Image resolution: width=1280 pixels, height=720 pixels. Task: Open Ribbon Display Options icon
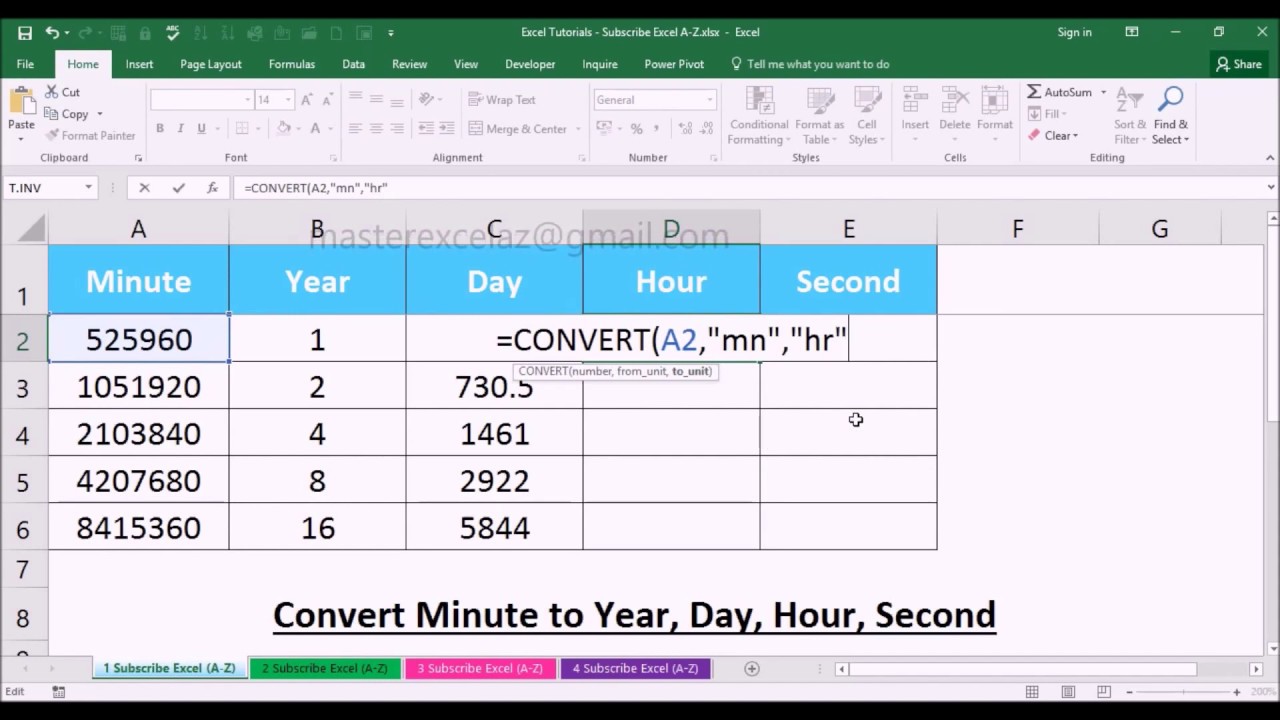(x=1132, y=32)
